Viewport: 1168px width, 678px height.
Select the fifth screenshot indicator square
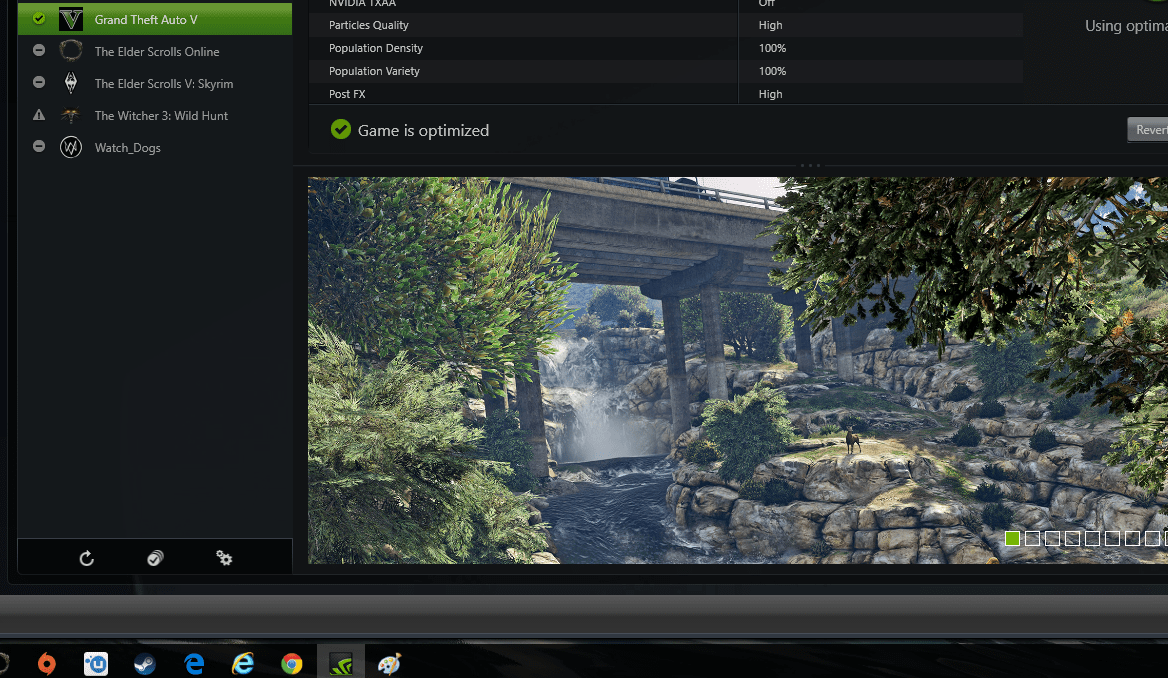[1092, 538]
